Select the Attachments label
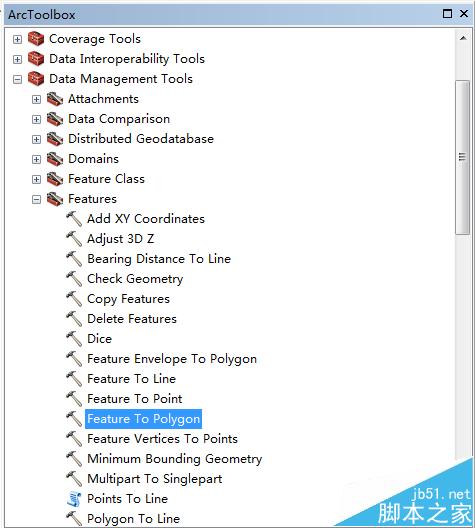475x528 pixels. pos(103,99)
